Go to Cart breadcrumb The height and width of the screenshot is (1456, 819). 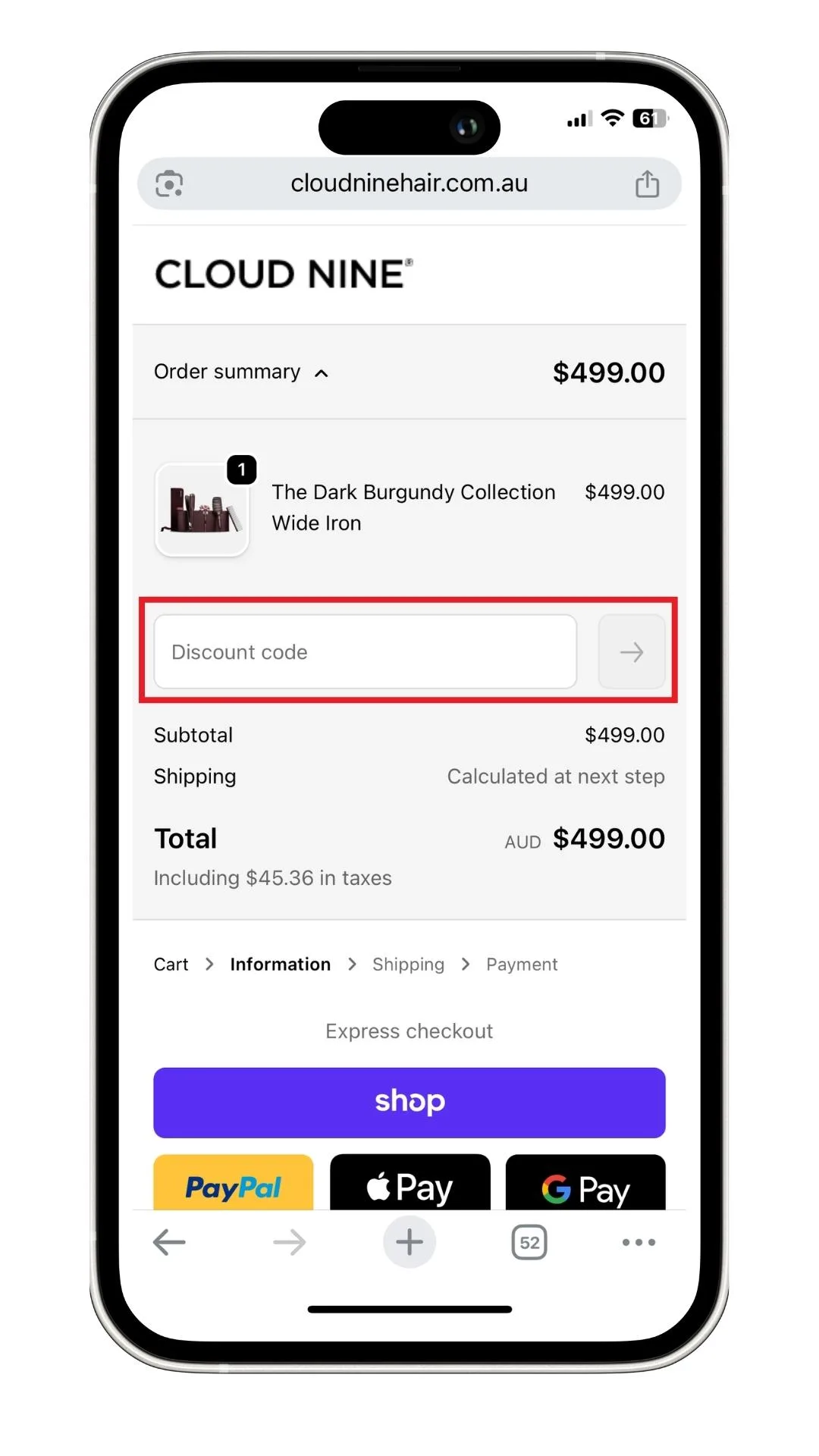coord(171,965)
